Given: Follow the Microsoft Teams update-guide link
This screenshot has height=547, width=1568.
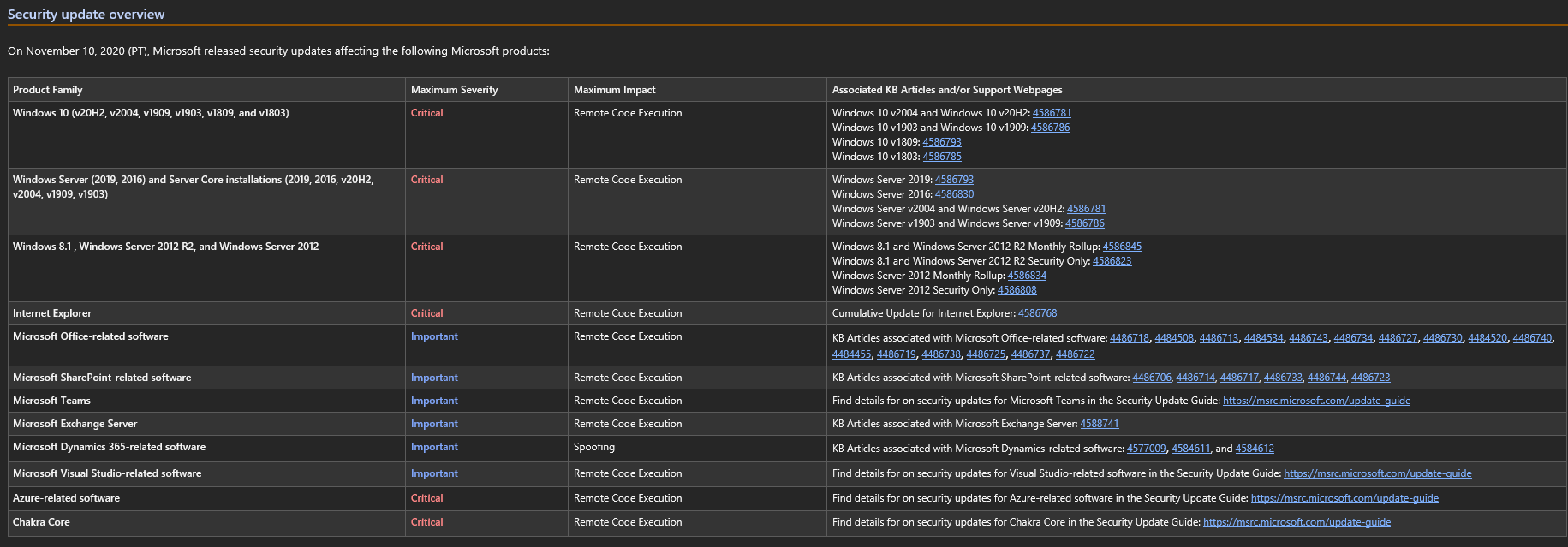Looking at the screenshot, I should point(1316,401).
